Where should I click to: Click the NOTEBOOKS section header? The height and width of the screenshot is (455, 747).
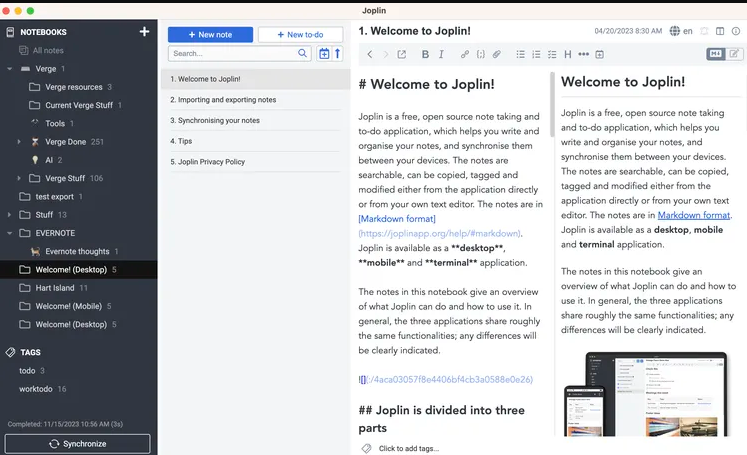point(43,32)
